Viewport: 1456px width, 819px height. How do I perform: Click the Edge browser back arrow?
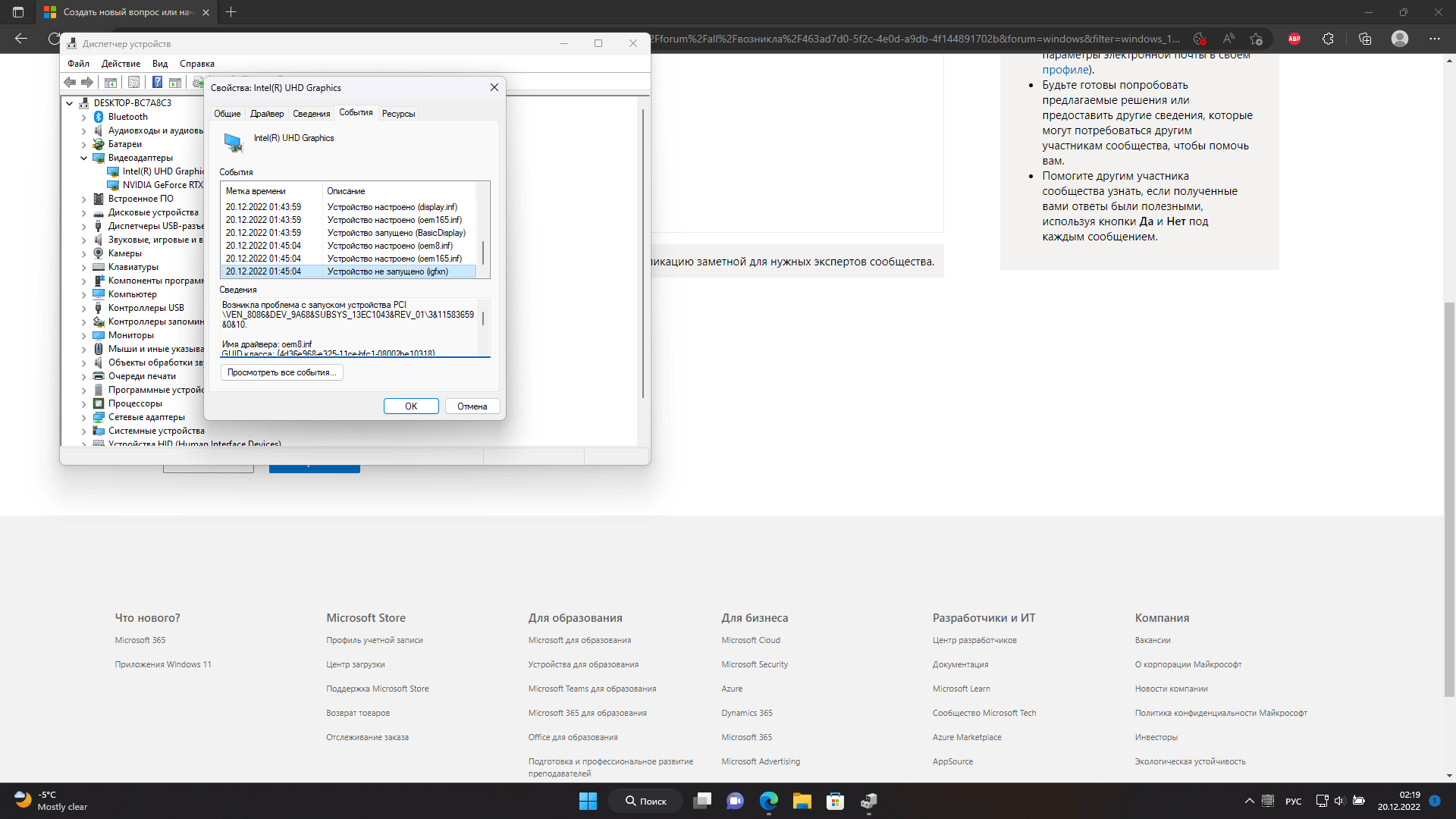(x=21, y=39)
